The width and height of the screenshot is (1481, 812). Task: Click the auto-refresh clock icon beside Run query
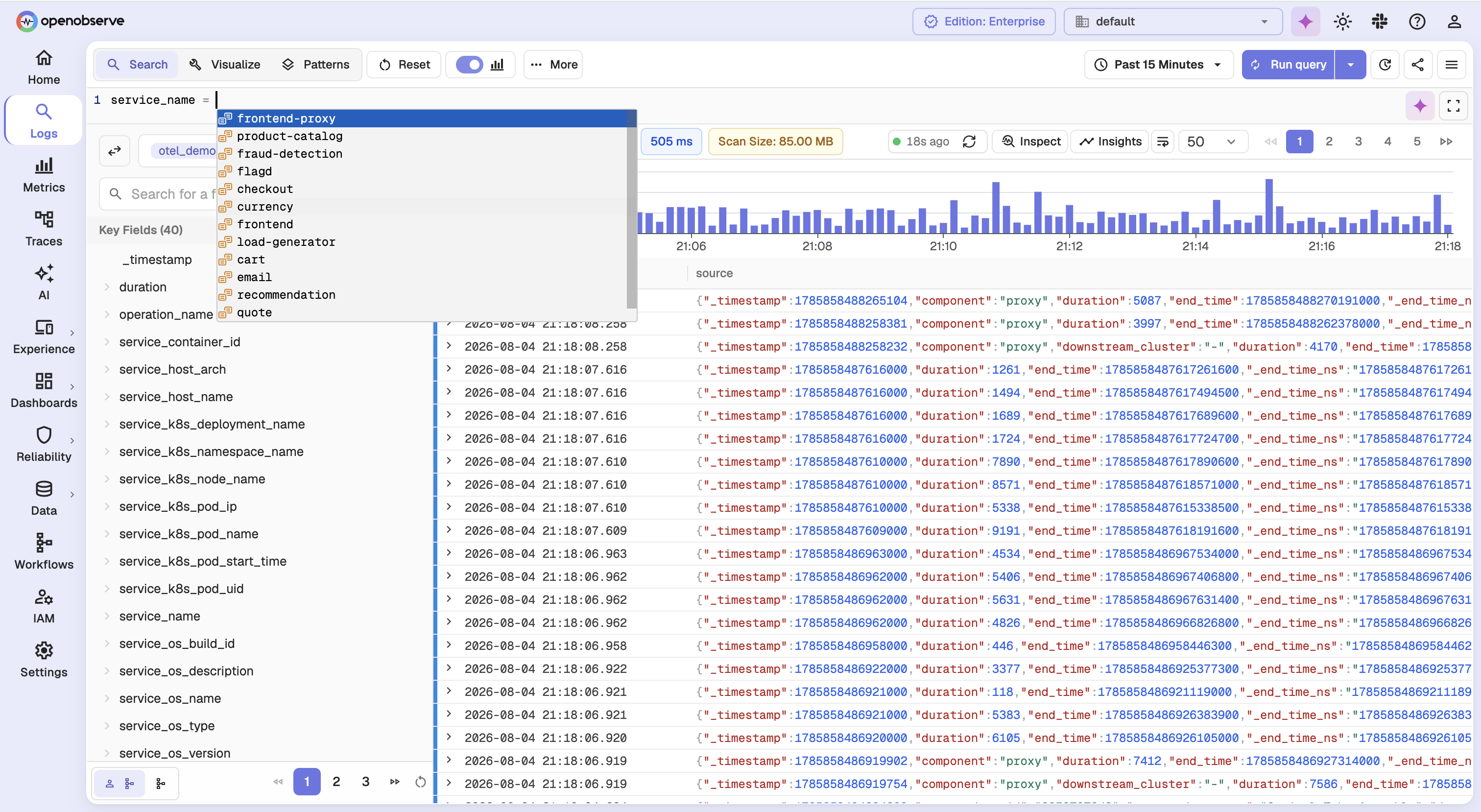1385,65
